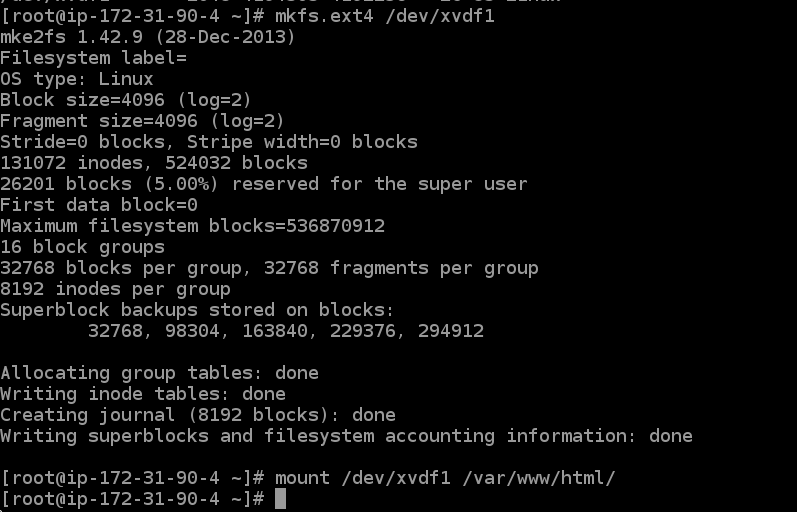The height and width of the screenshot is (525, 797).
Task: Click the 16 block groups line
Action: coord(82,247)
